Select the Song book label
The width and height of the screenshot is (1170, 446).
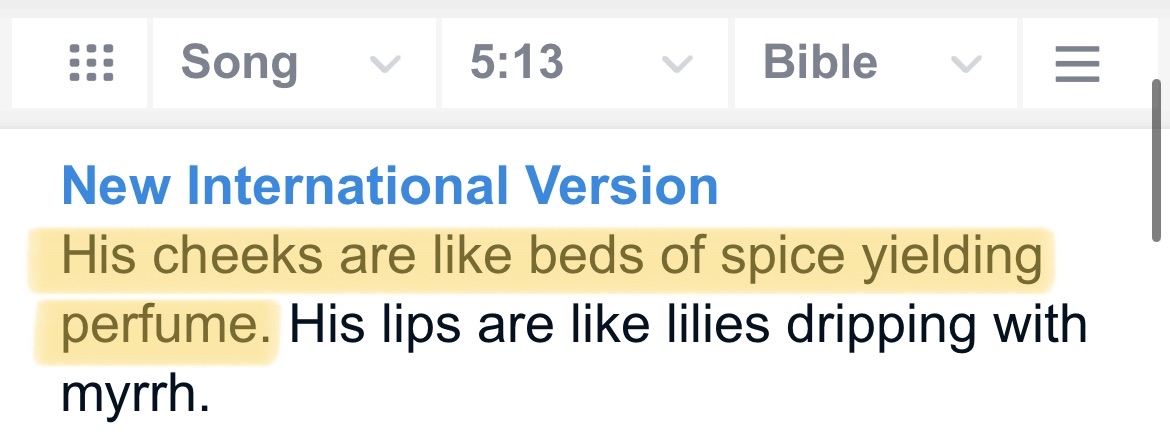point(239,64)
